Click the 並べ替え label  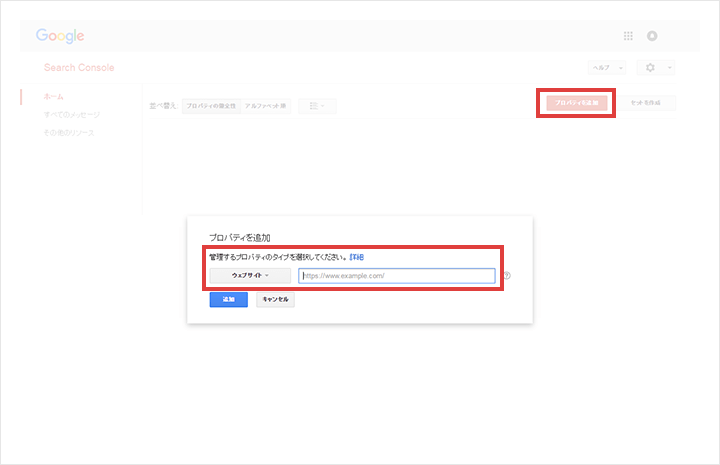[x=163, y=106]
